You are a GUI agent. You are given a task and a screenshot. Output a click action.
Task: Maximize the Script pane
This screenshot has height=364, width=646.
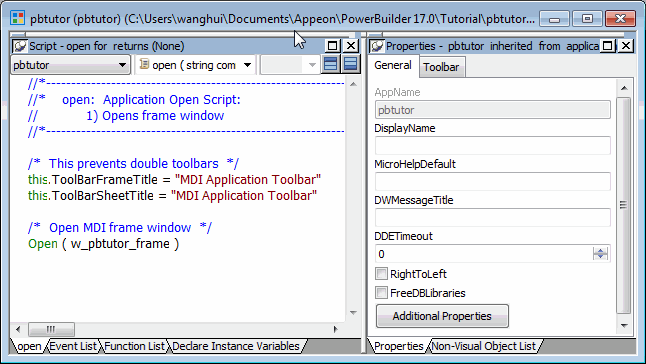click(332, 46)
